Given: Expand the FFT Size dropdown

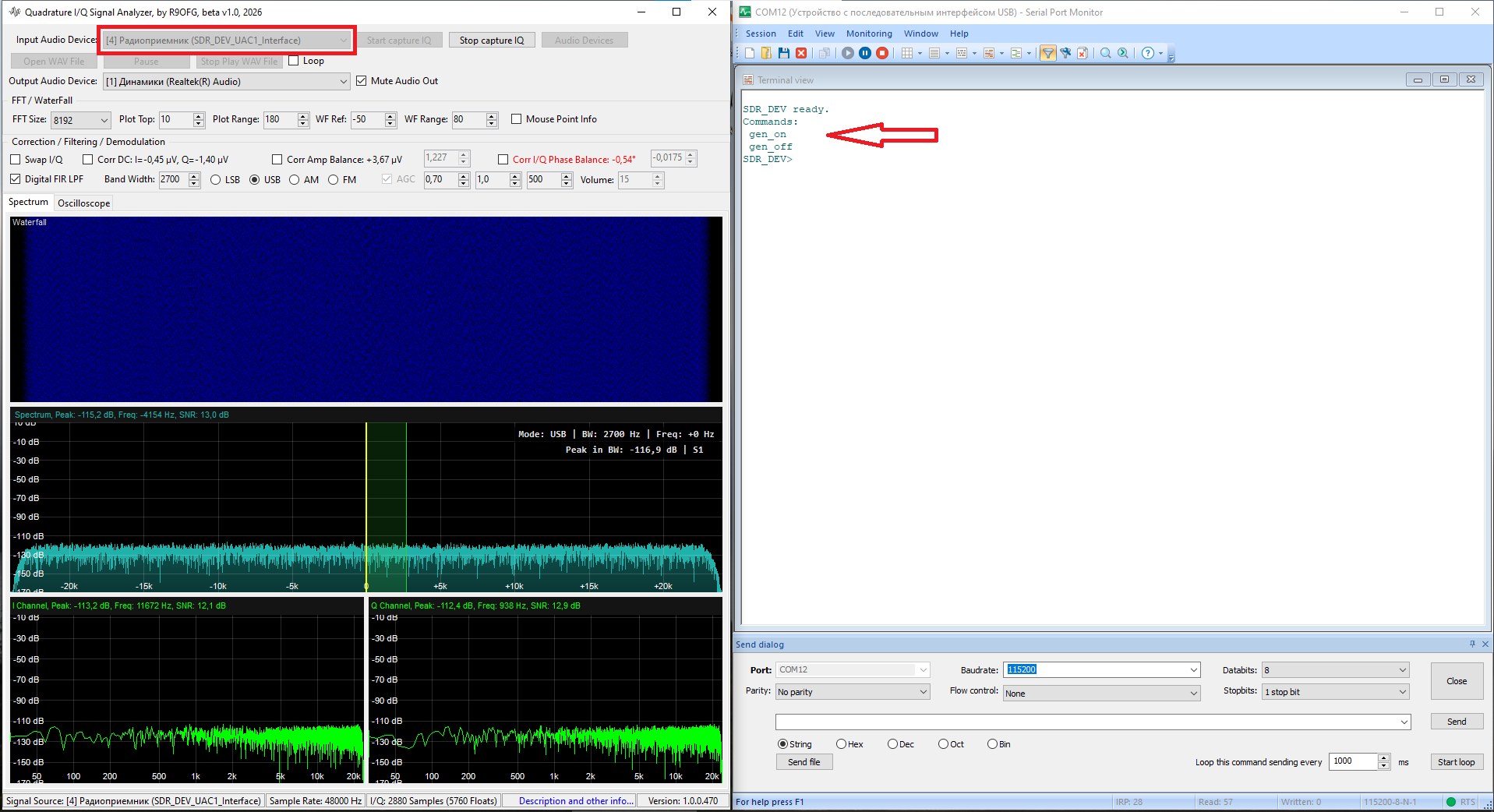Looking at the screenshot, I should click(104, 120).
